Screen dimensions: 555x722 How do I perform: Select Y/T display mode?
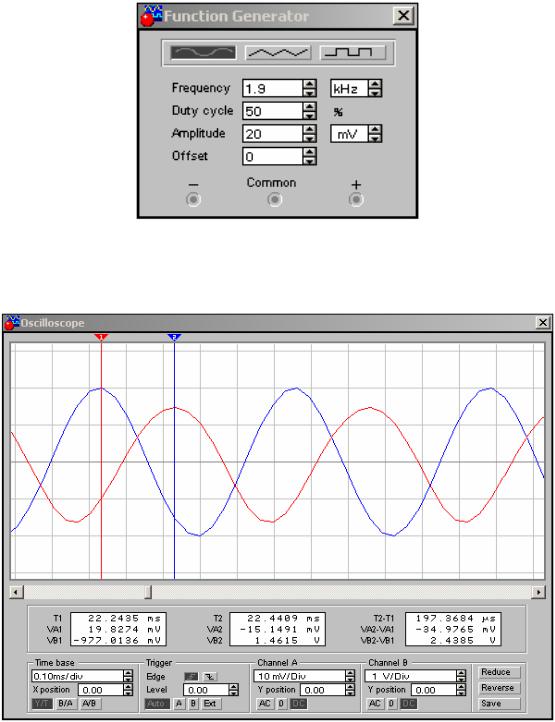[x=42, y=704]
